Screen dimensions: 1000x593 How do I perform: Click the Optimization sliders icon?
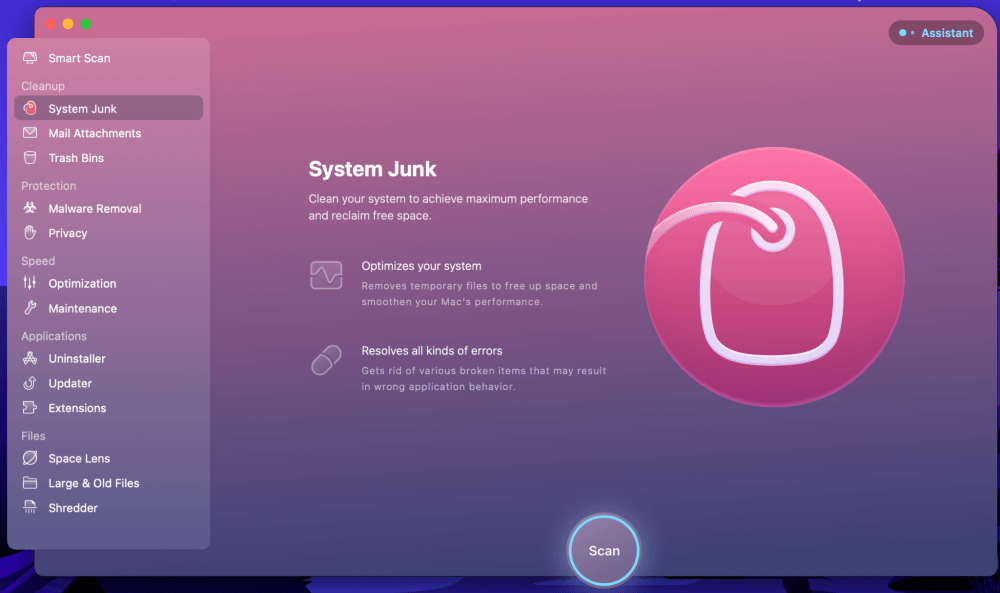coord(30,283)
